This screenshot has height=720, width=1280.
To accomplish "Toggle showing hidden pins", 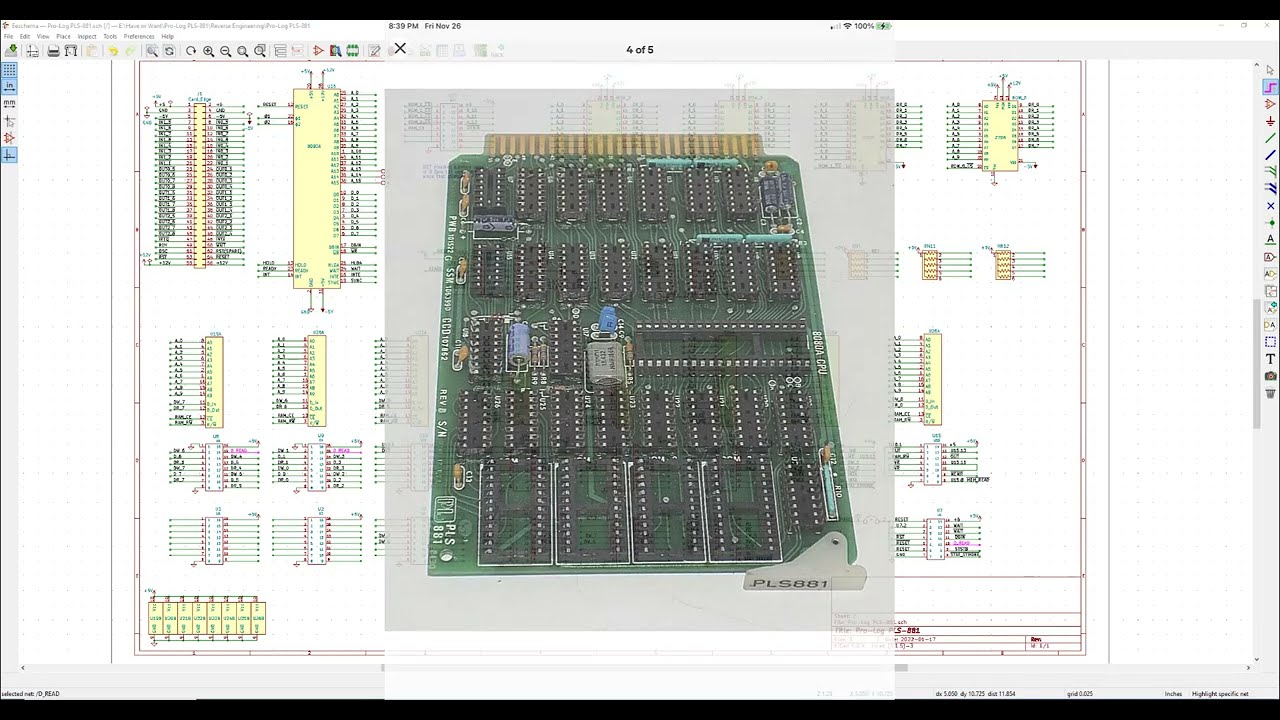I will [9, 138].
